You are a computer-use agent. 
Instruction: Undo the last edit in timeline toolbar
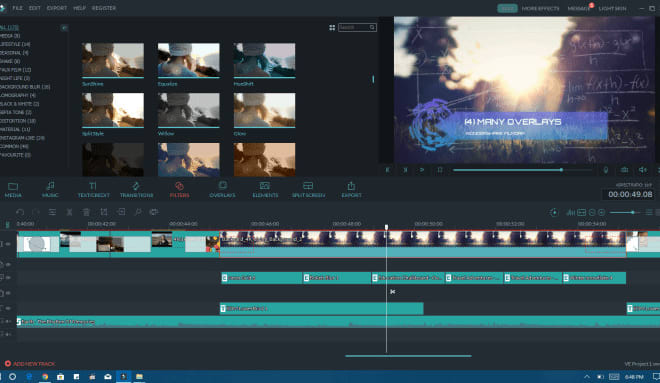20,212
